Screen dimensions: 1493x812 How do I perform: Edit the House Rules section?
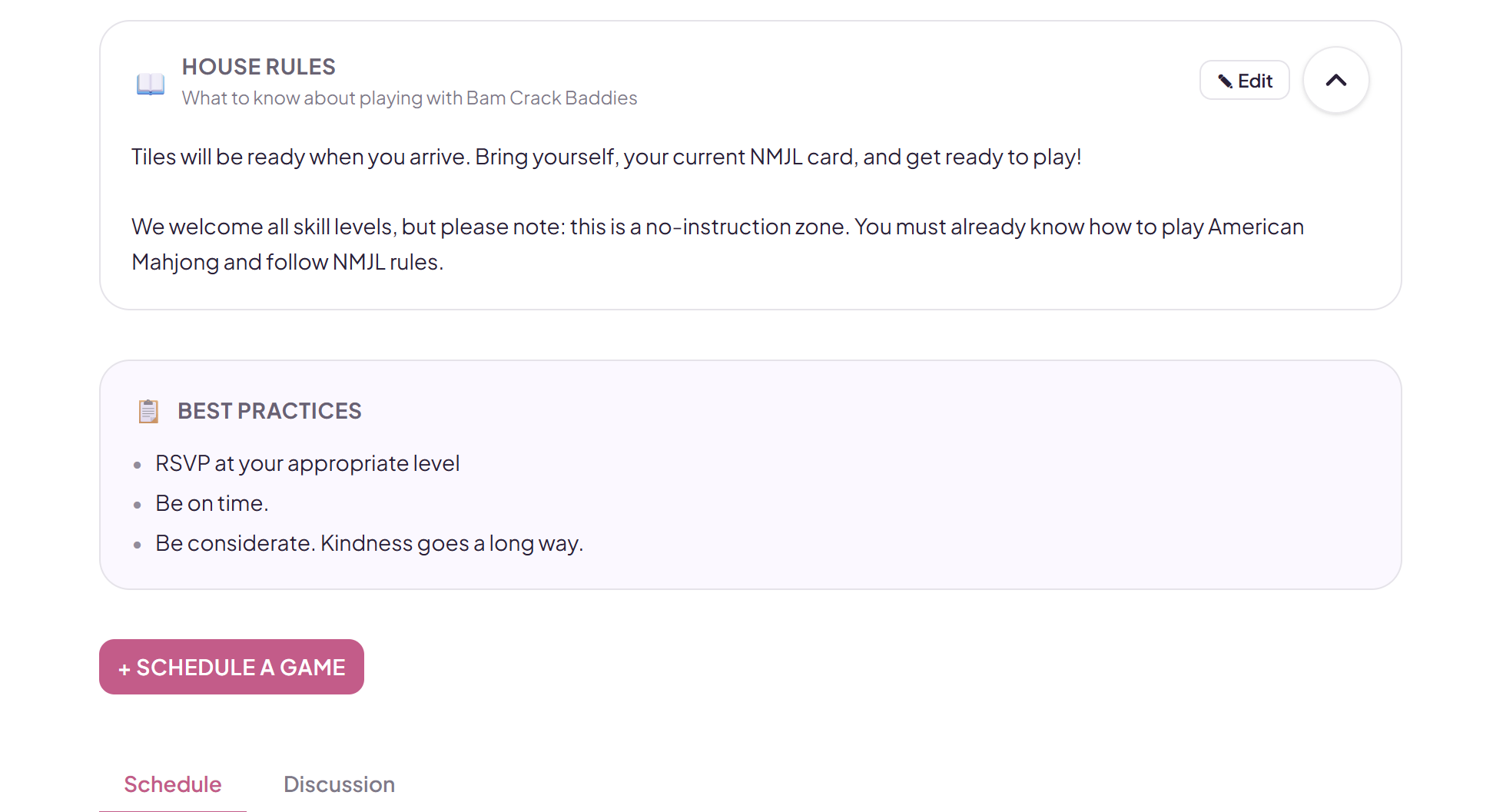[x=1244, y=81]
